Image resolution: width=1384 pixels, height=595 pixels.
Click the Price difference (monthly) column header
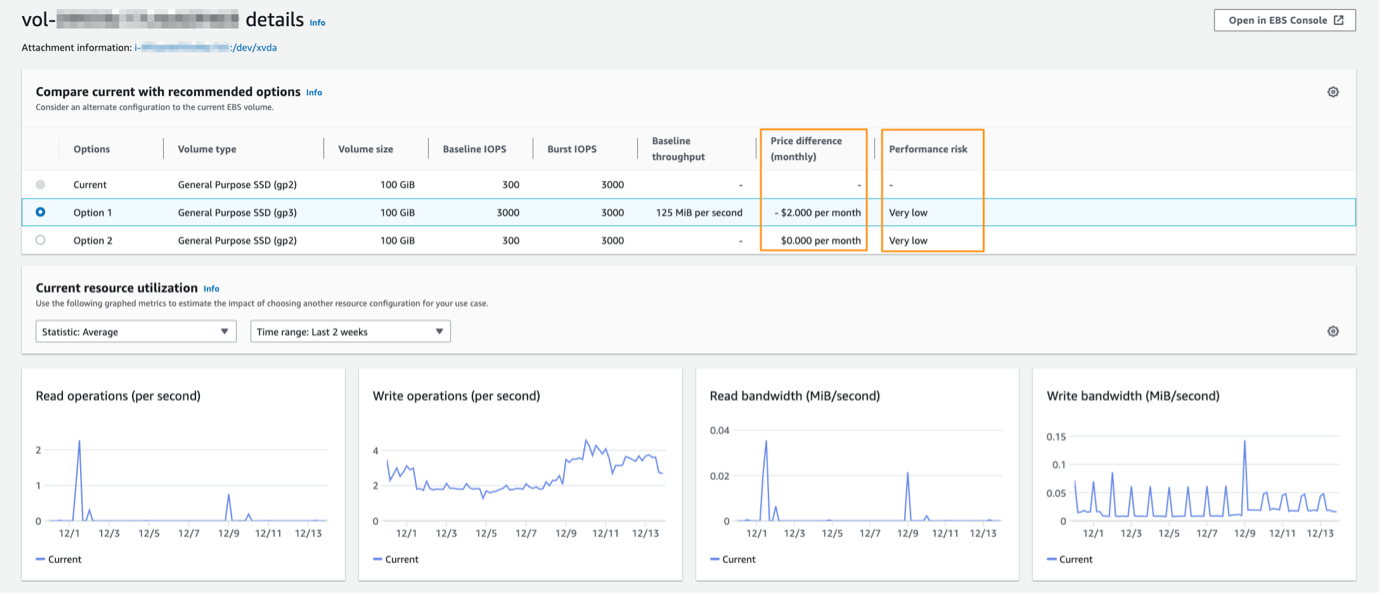806,149
